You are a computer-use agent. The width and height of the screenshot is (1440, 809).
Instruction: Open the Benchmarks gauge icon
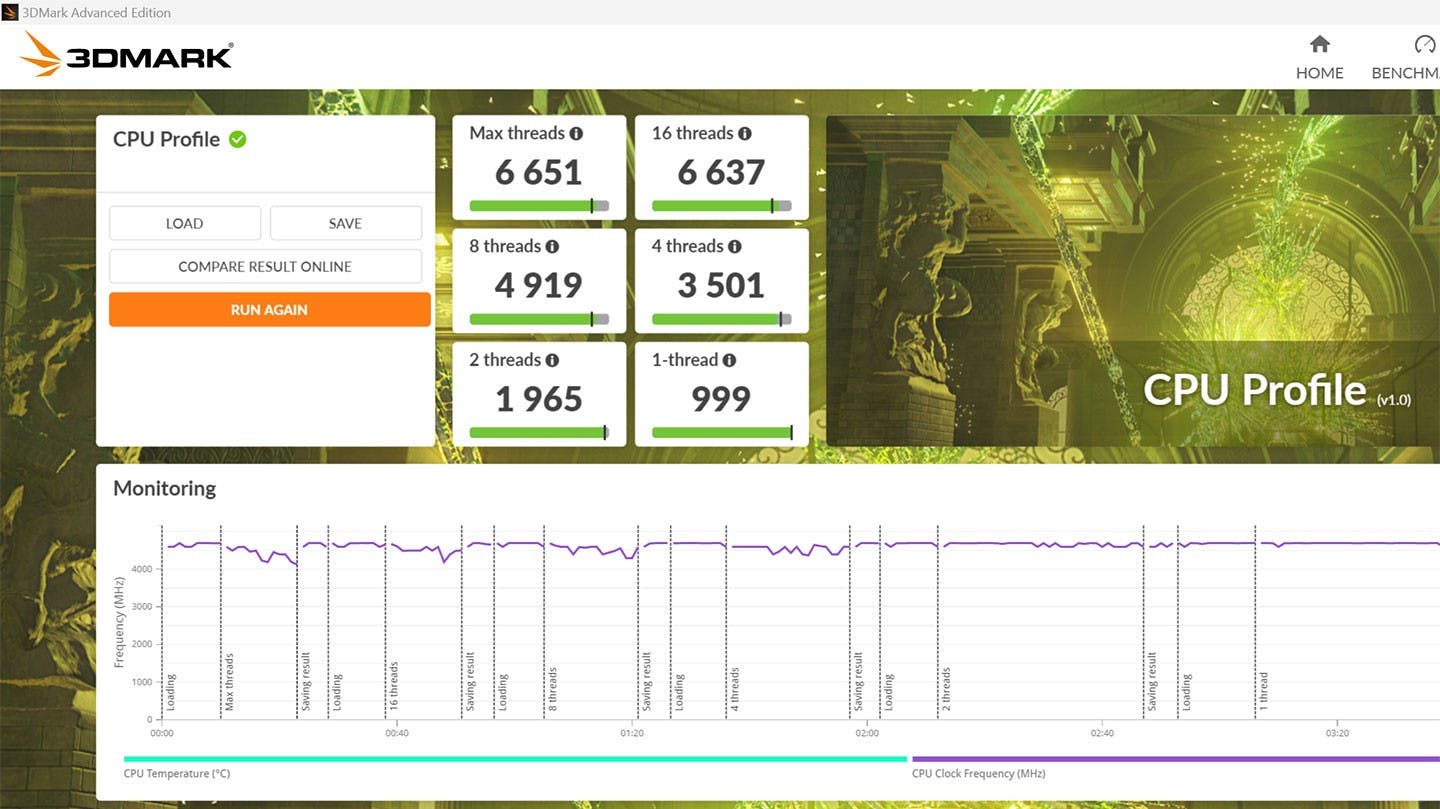pyautogui.click(x=1424, y=44)
